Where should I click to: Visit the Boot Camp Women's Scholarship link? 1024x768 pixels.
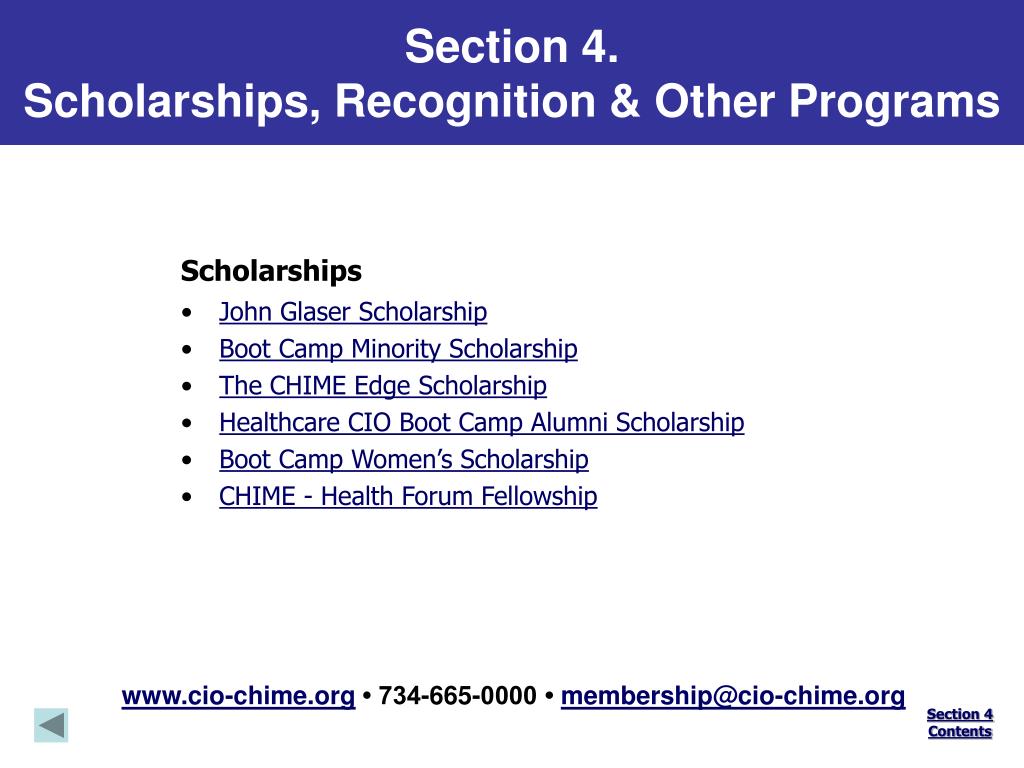(404, 460)
